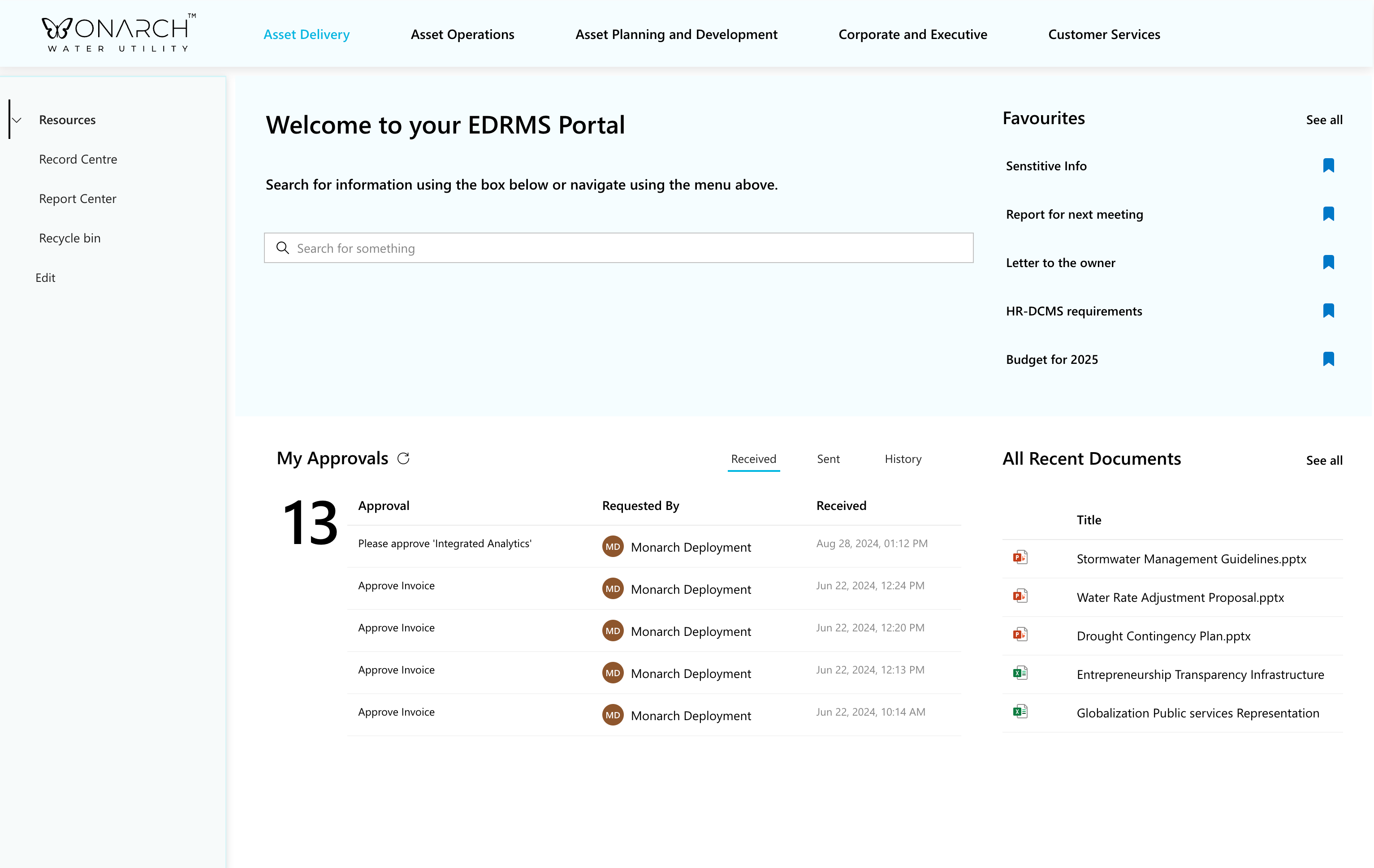This screenshot has width=1374, height=868.
Task: Click PowerPoint icon for Drought Contingency Plan
Action: click(1020, 635)
